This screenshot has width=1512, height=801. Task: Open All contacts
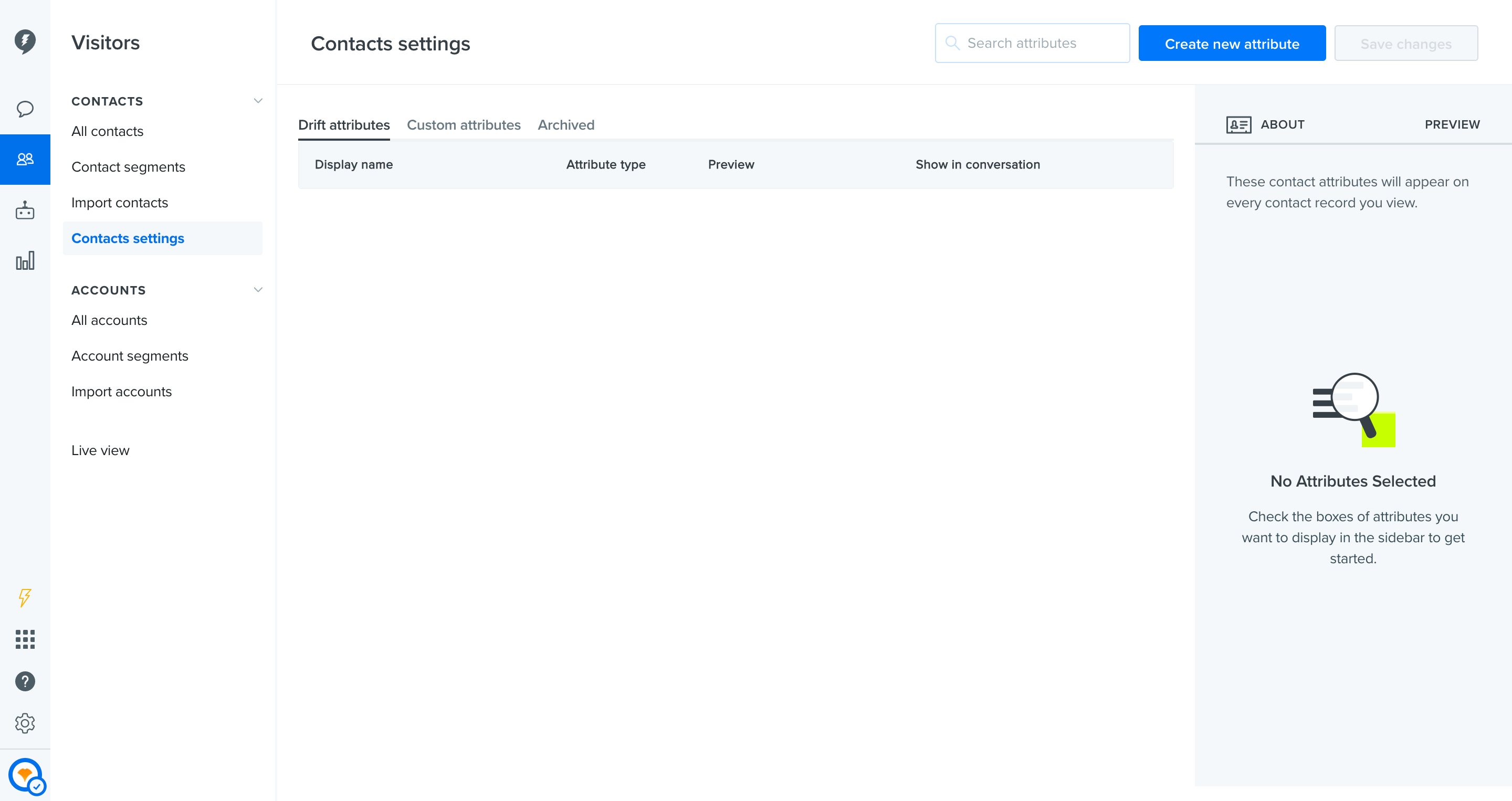pos(108,131)
